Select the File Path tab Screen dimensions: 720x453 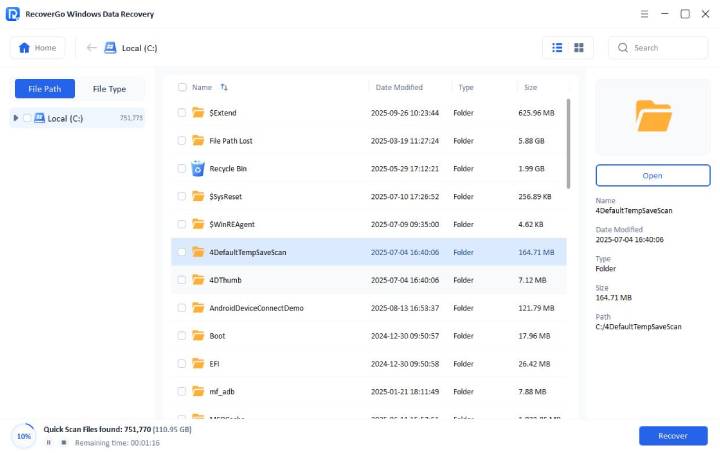(45, 89)
